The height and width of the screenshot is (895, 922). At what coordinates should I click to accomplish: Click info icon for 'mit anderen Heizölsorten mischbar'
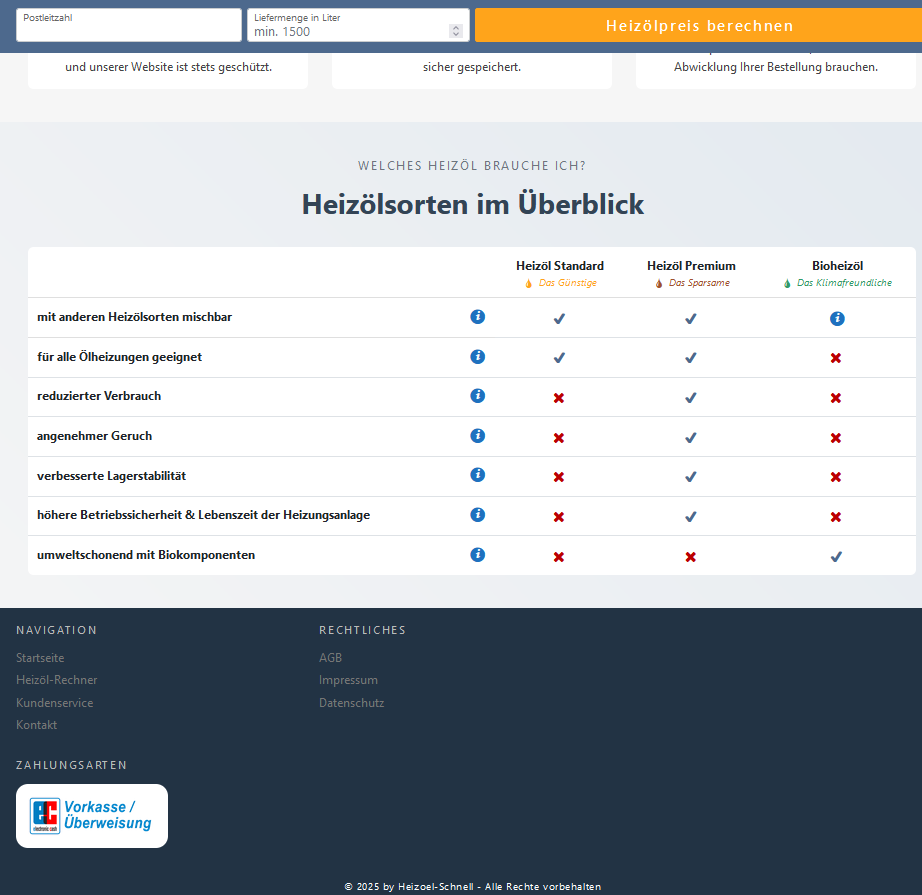click(x=477, y=317)
